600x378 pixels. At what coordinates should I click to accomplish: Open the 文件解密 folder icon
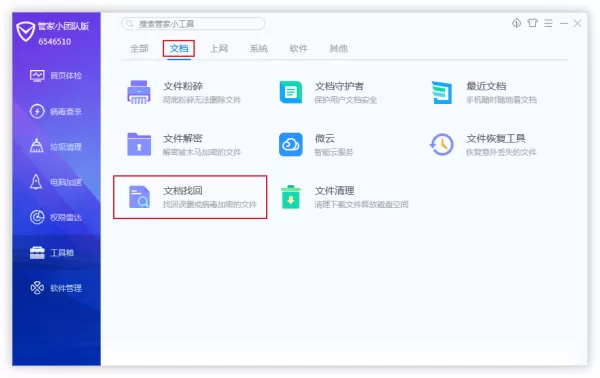[139, 144]
